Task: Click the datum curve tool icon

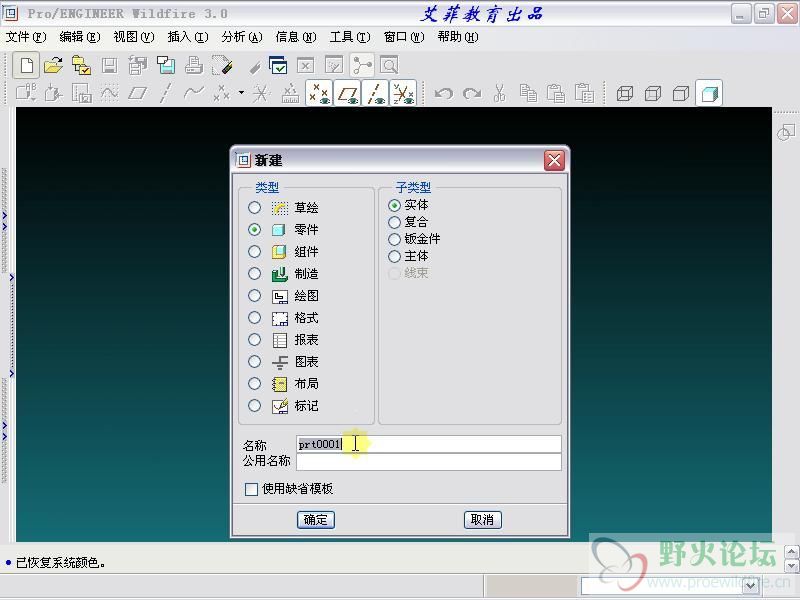Action: click(x=194, y=93)
